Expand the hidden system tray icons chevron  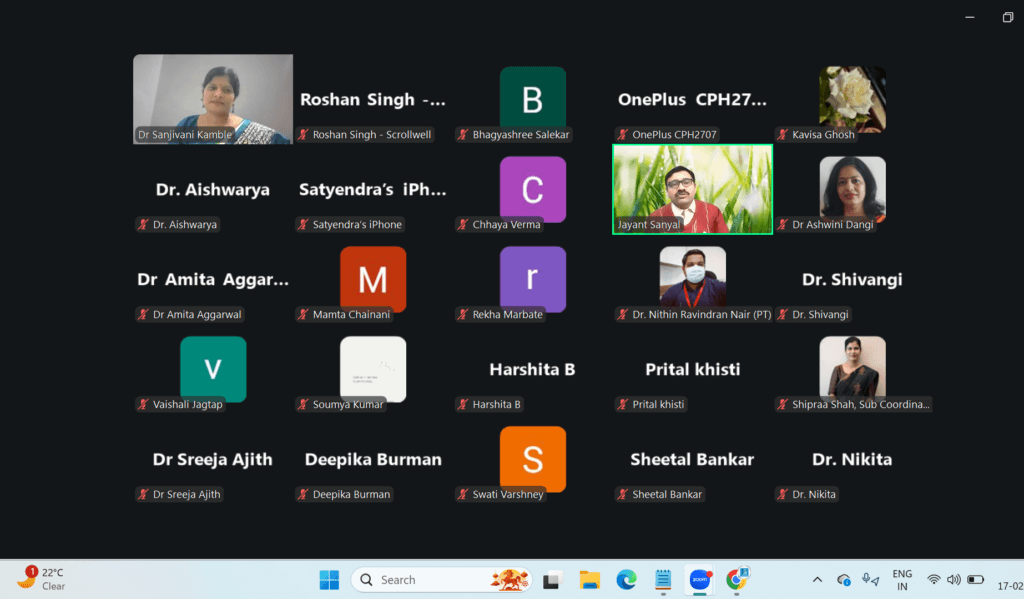[x=817, y=580]
